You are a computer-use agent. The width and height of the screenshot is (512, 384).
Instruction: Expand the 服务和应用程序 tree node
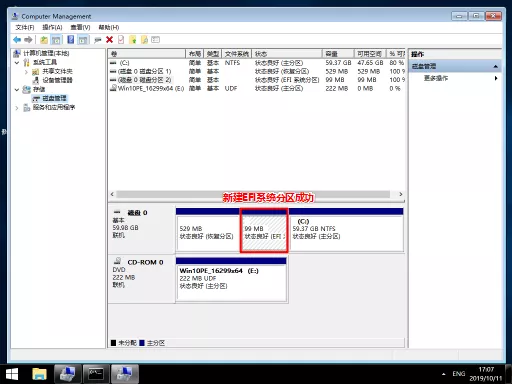(x=17, y=108)
